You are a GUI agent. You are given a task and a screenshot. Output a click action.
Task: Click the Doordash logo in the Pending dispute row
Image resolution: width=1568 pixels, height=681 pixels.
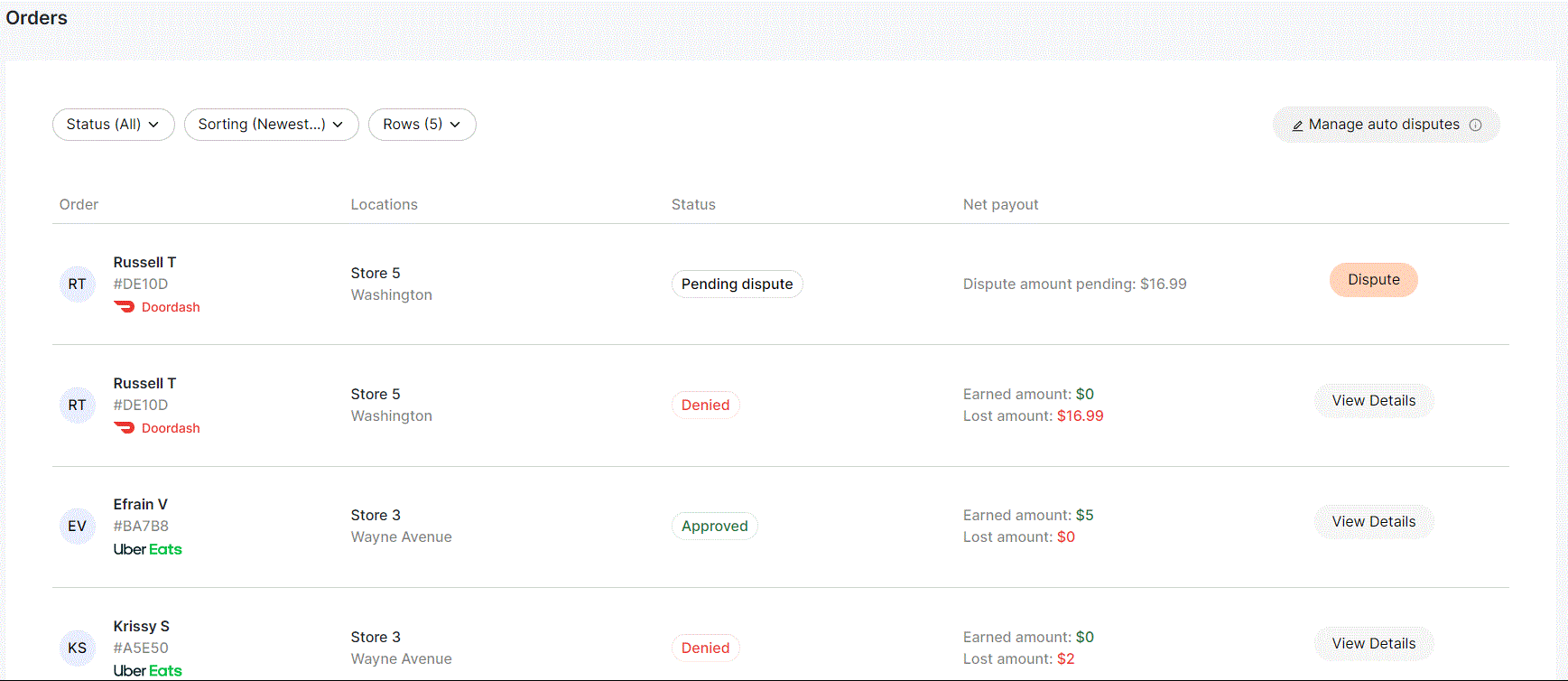point(125,307)
